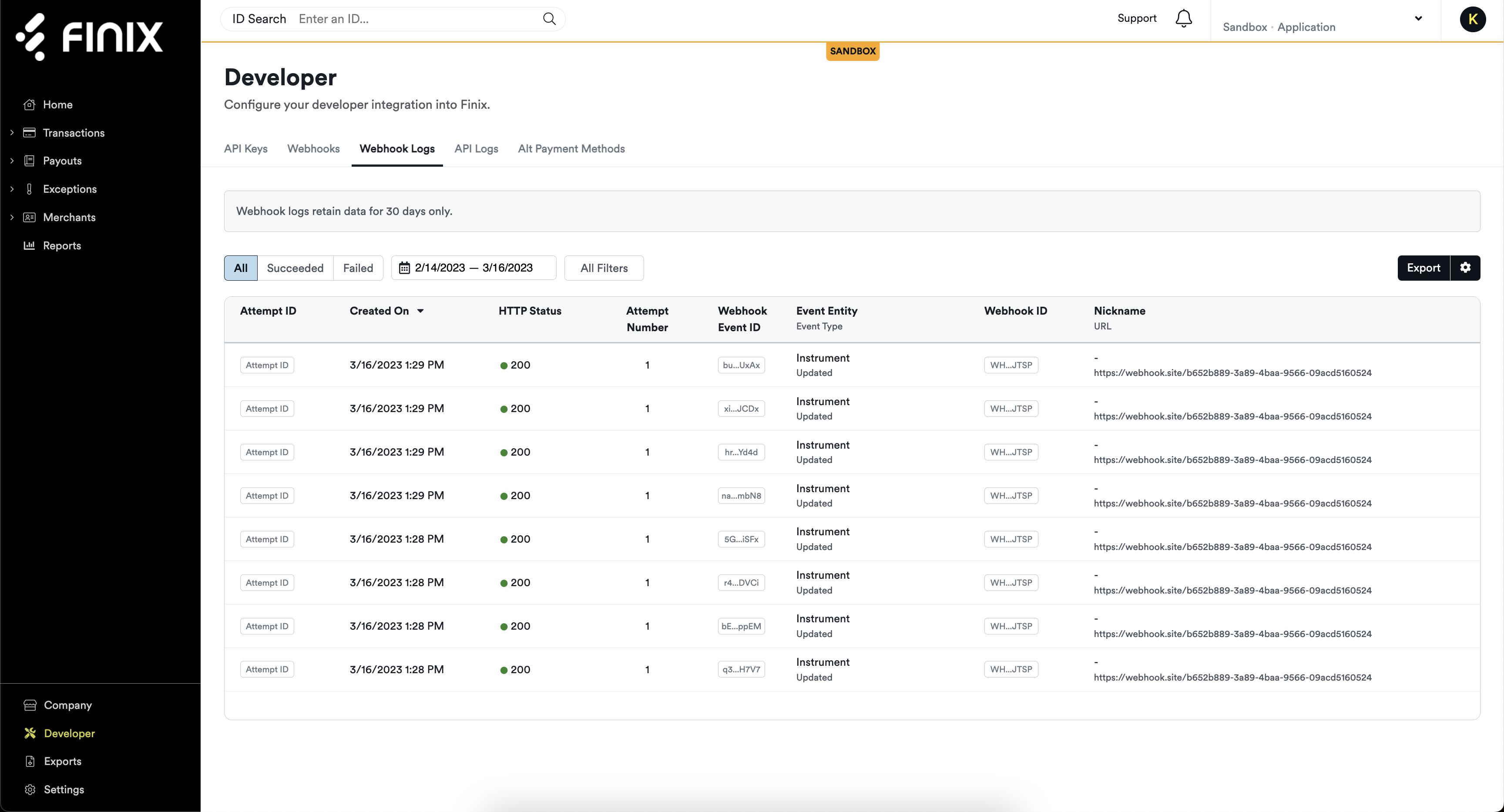Click webhook event ID na...mbN8

click(741, 496)
